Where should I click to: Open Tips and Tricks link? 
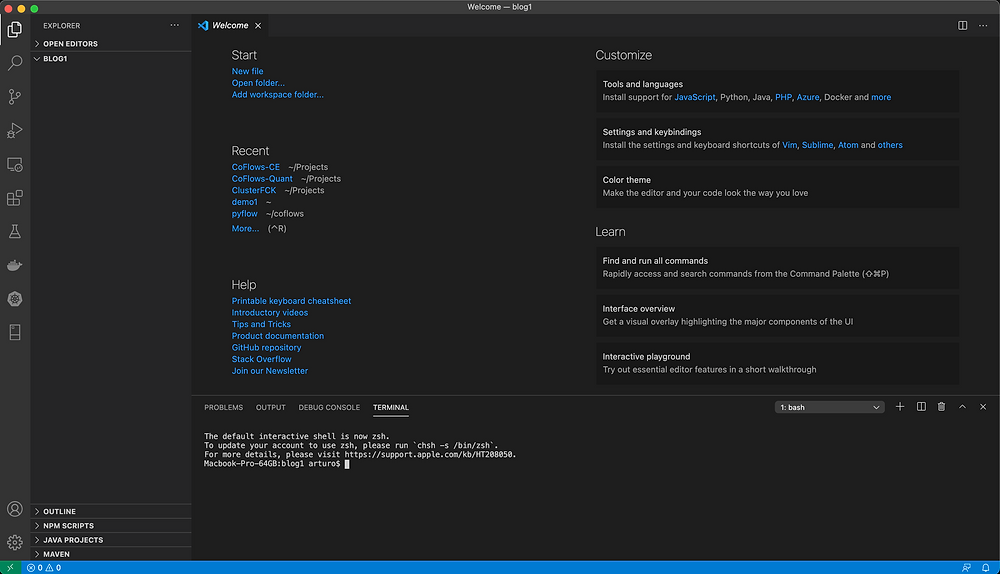[x=261, y=324]
